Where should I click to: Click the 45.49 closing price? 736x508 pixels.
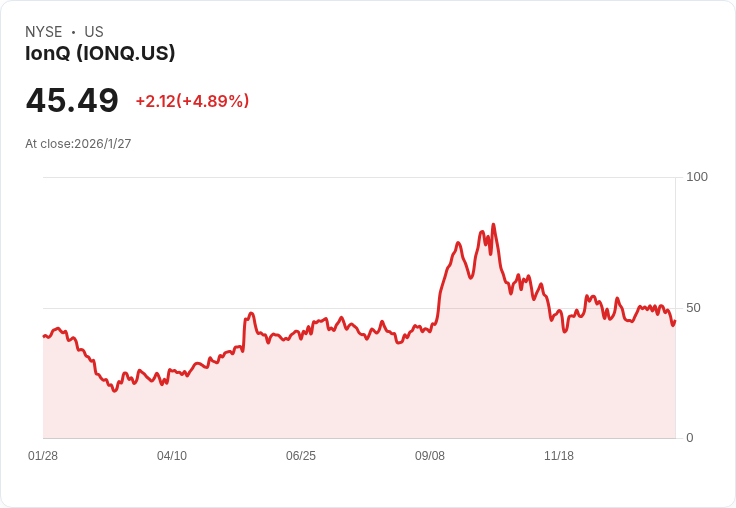[x=72, y=101]
